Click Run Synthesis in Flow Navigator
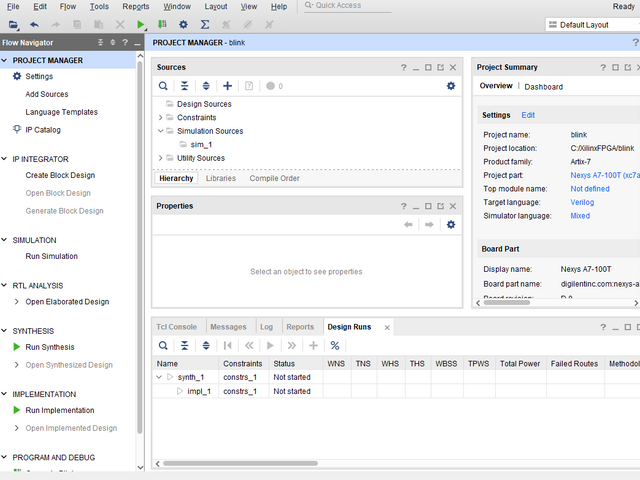Image resolution: width=640 pixels, height=480 pixels. coord(50,347)
